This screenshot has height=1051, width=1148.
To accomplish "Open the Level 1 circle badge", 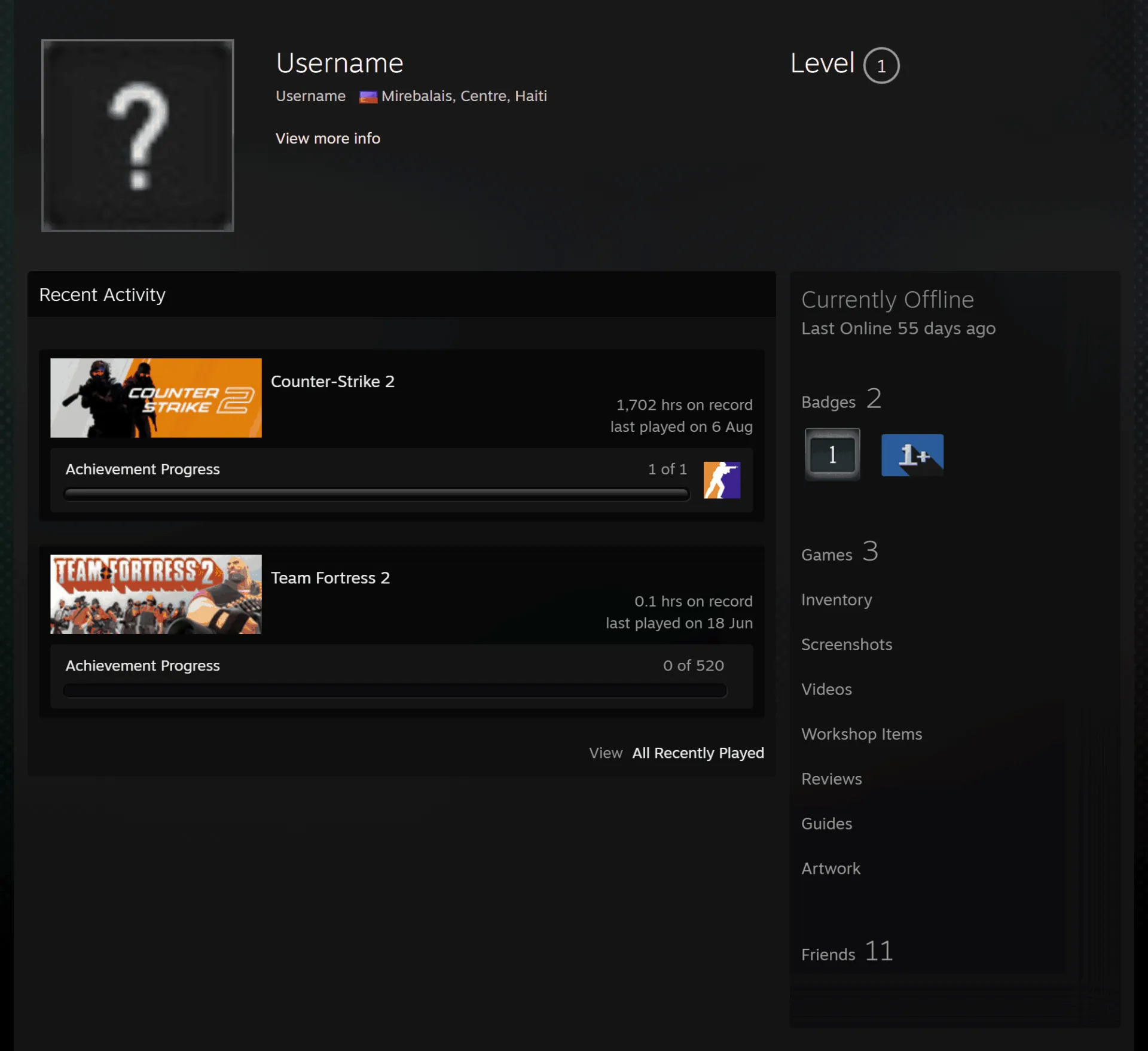I will coord(881,65).
